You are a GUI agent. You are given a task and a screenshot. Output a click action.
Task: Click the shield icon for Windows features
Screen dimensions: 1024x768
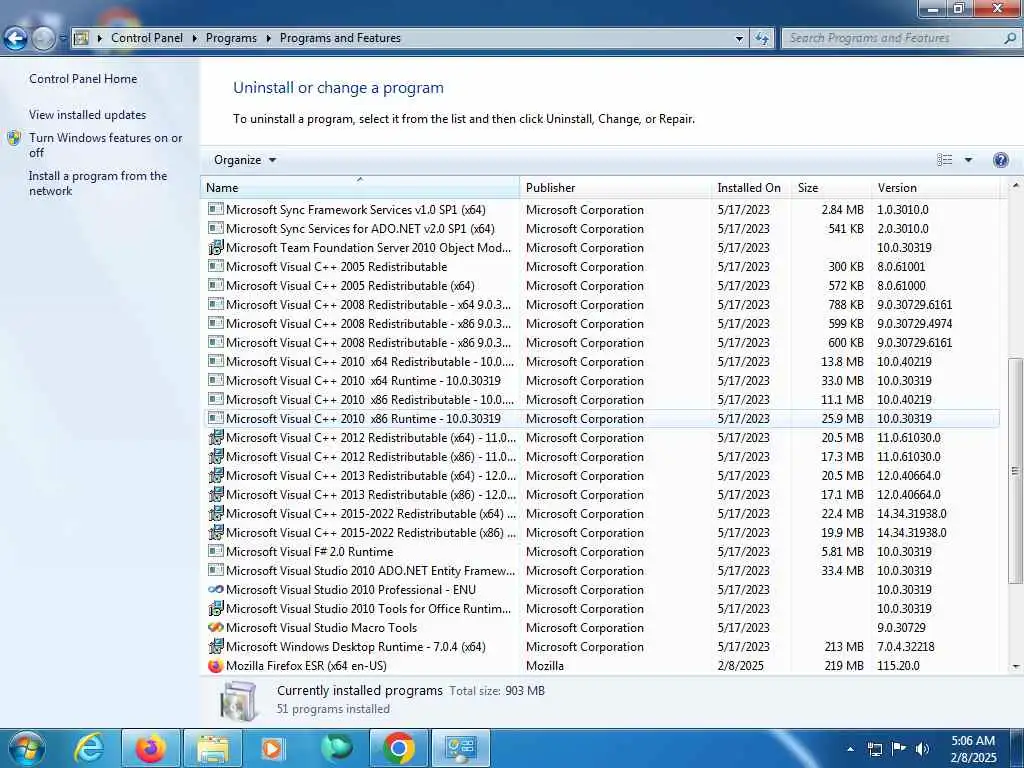(x=14, y=138)
